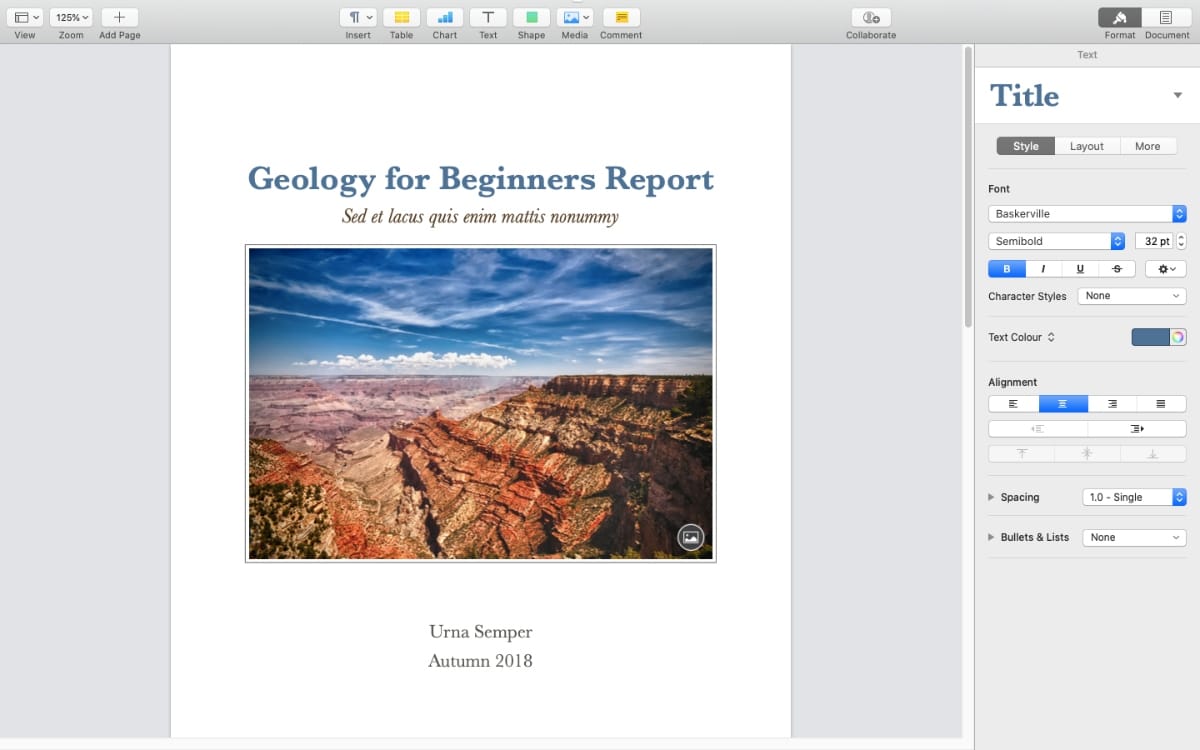Apply underline to the Title text

pos(1080,268)
